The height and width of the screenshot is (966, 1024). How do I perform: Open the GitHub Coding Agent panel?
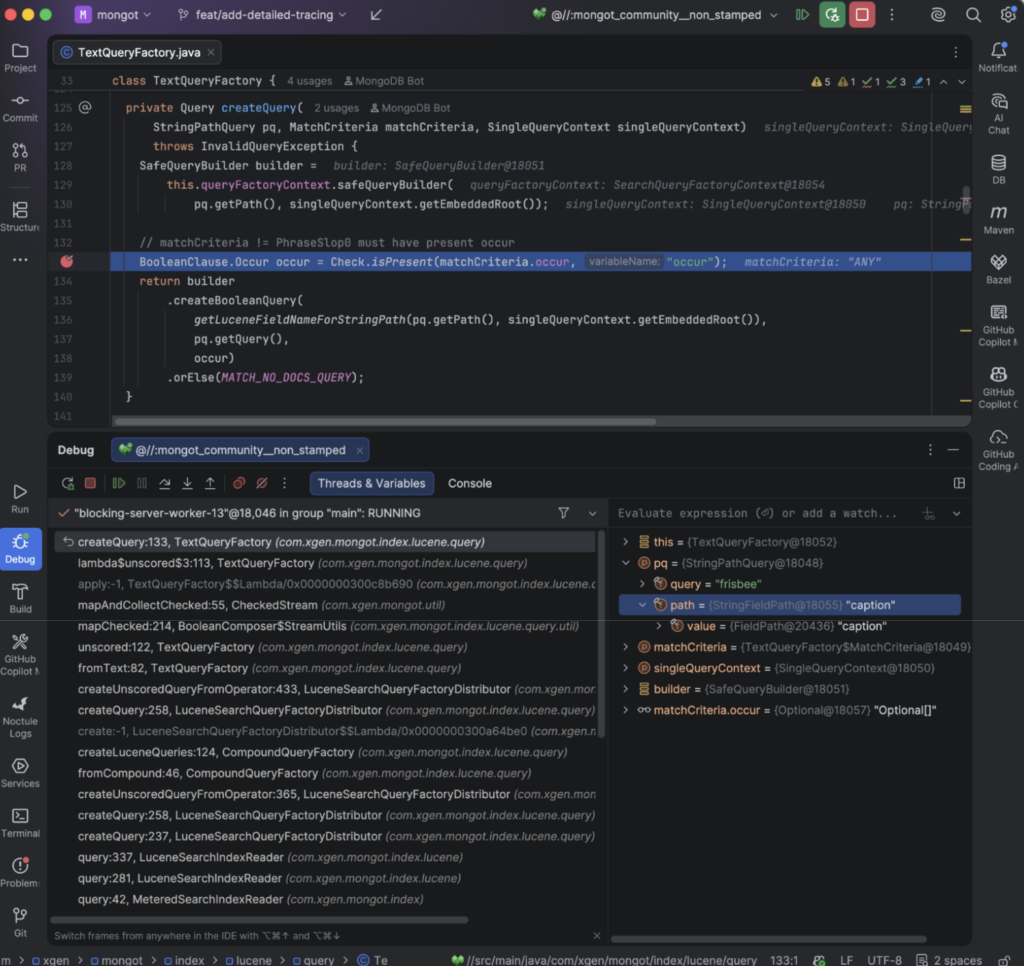(x=999, y=450)
